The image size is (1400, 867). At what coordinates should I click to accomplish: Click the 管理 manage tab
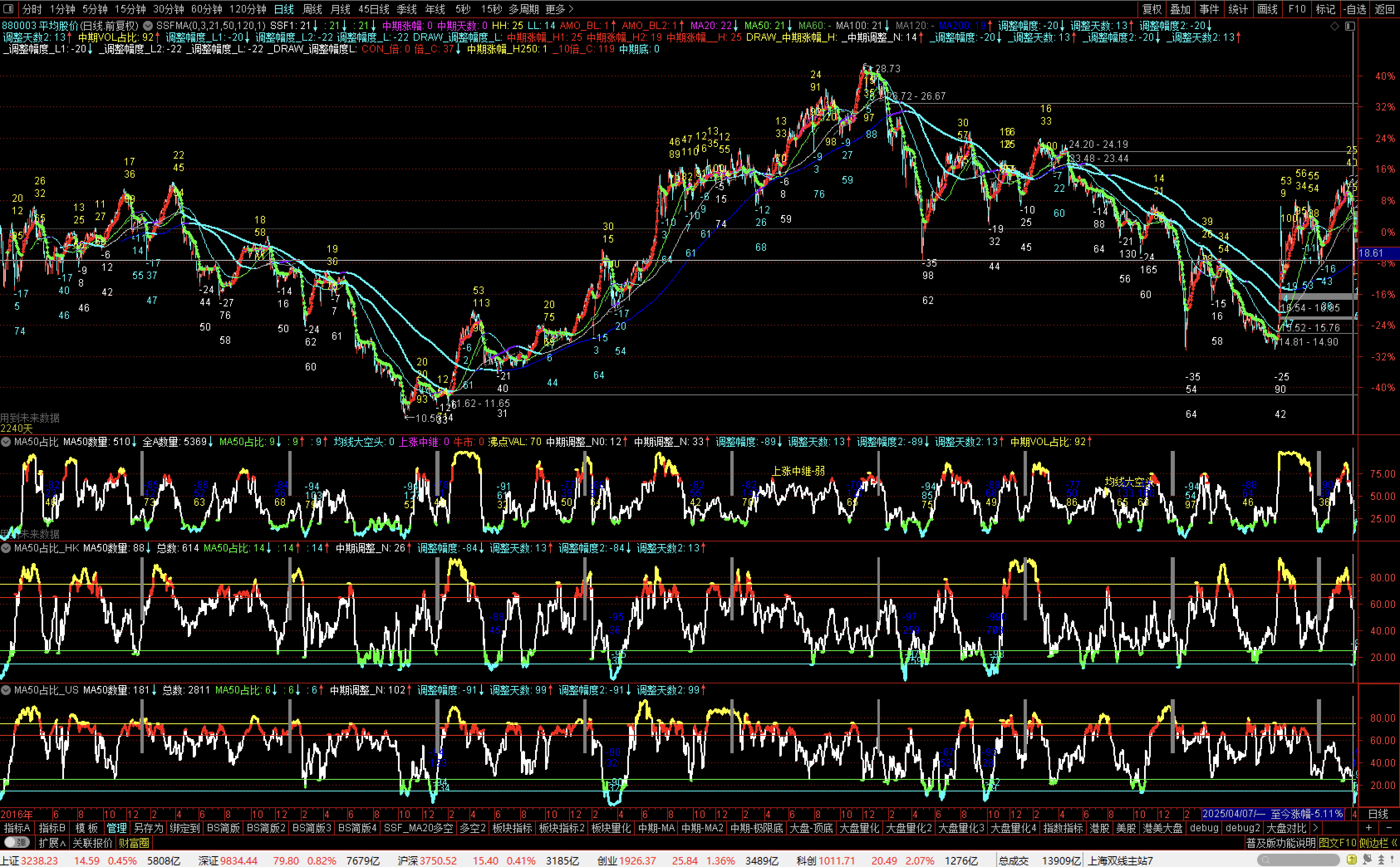[x=116, y=828]
